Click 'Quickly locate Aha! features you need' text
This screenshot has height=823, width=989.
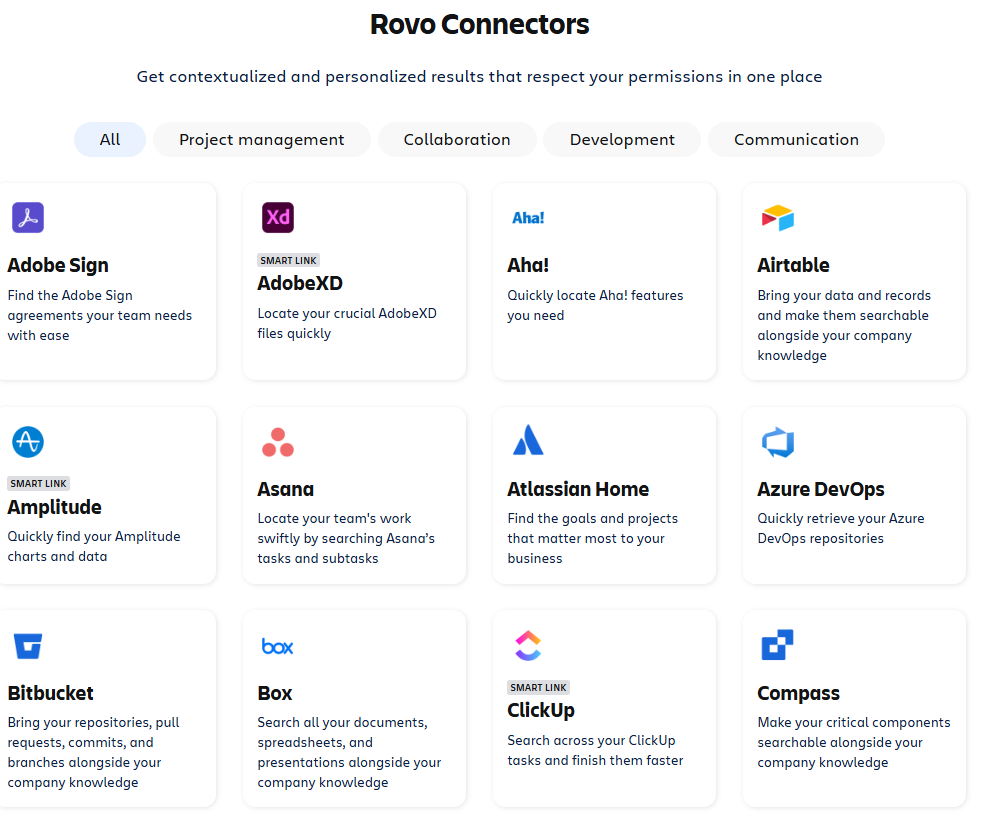[595, 305]
